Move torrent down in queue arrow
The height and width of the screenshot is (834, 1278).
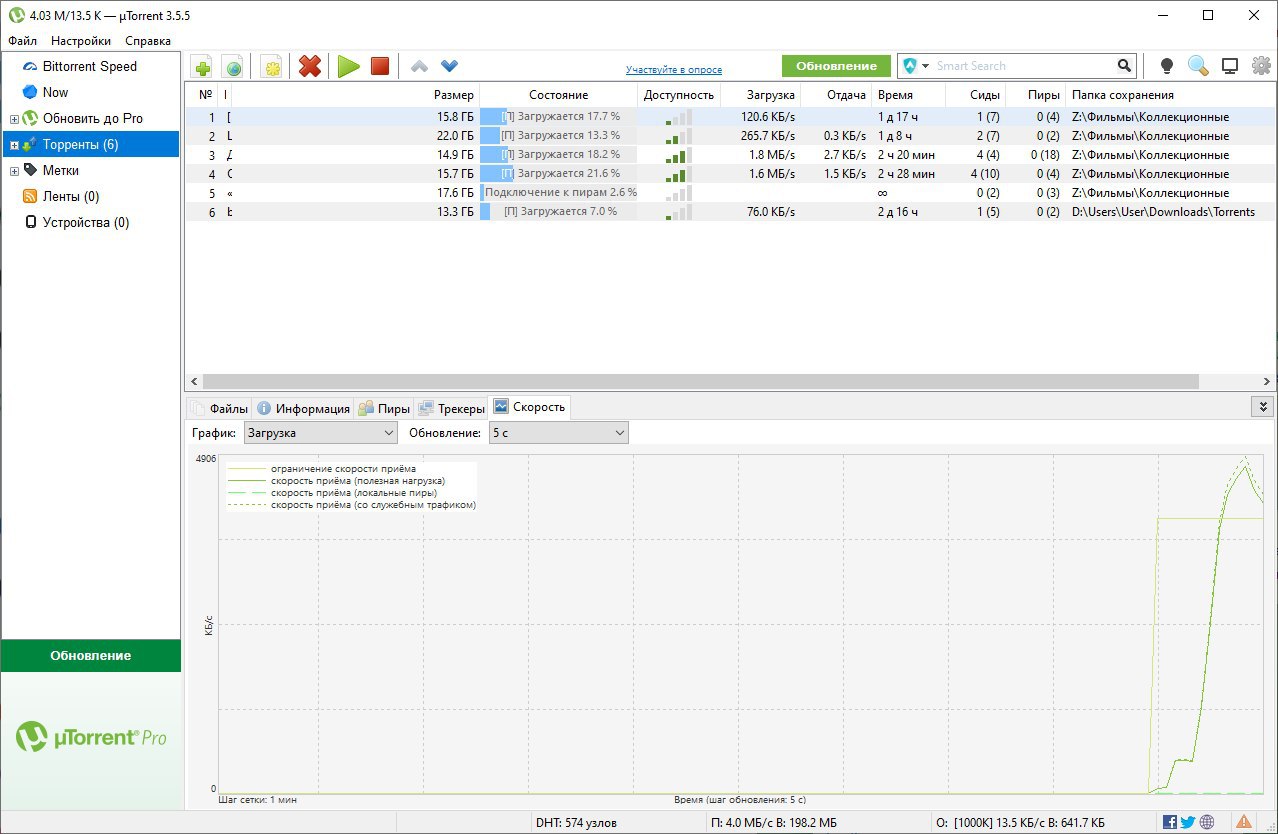(450, 66)
